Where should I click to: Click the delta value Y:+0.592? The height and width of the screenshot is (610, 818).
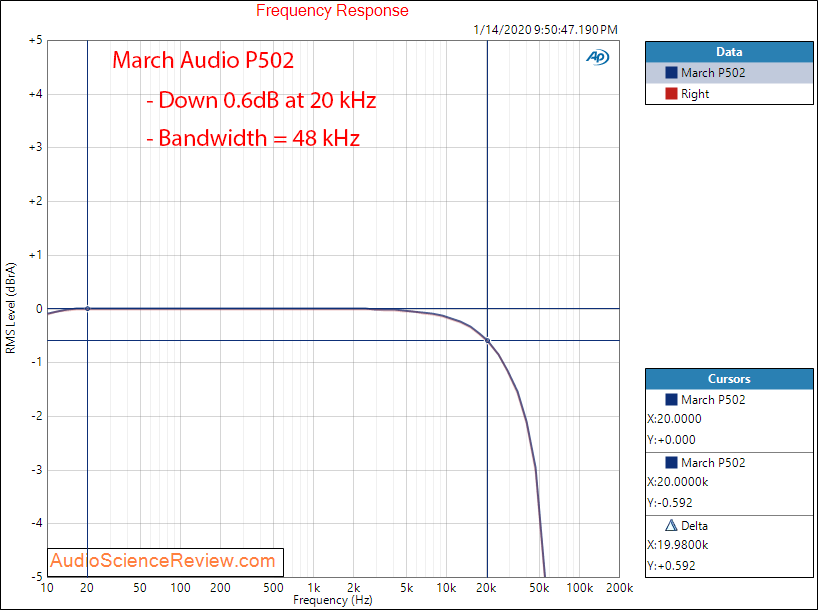(x=671, y=566)
